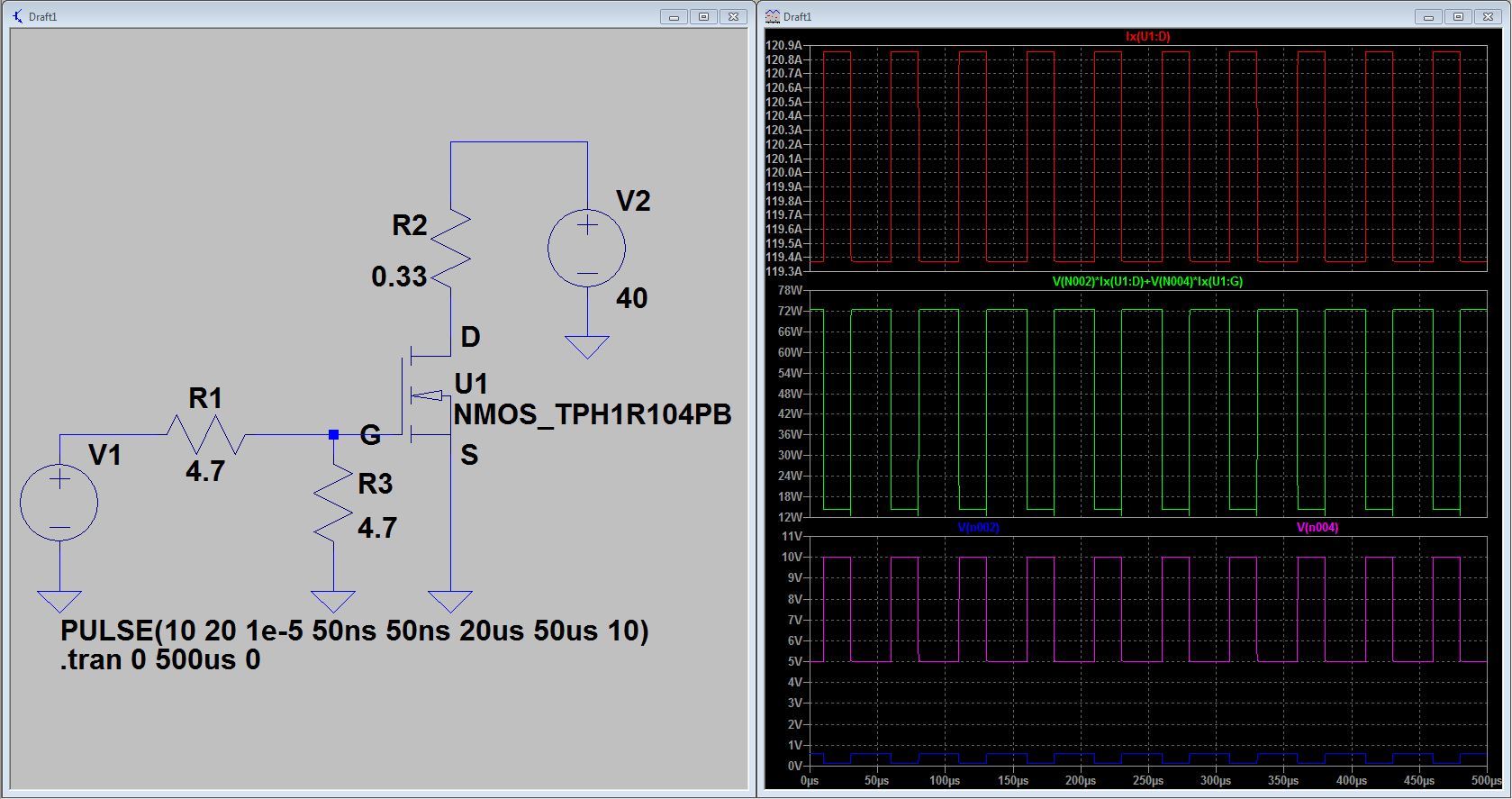Image resolution: width=1512 pixels, height=799 pixels.
Task: Click the schematic window Draft1 title text
Action: 43,17
